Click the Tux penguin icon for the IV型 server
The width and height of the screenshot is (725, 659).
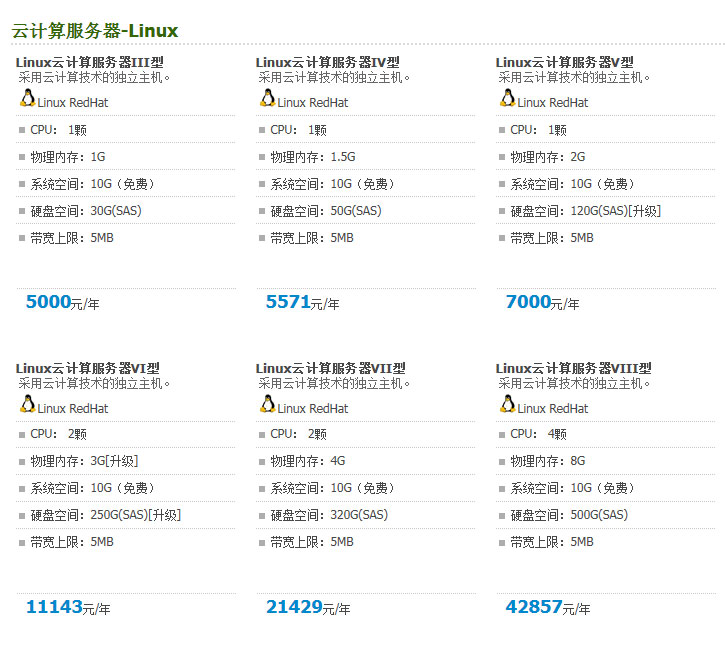pos(268,98)
